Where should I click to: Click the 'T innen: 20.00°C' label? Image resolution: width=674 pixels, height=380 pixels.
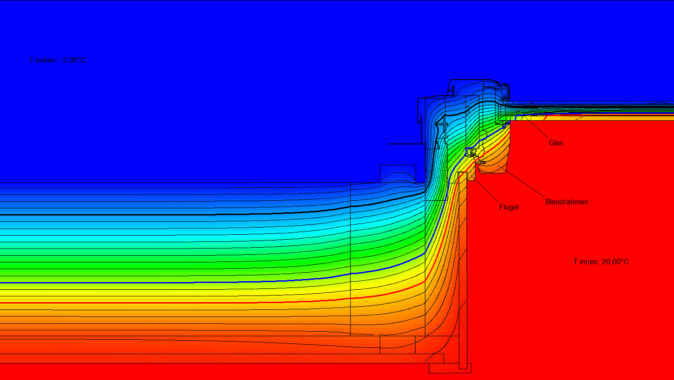click(x=601, y=261)
